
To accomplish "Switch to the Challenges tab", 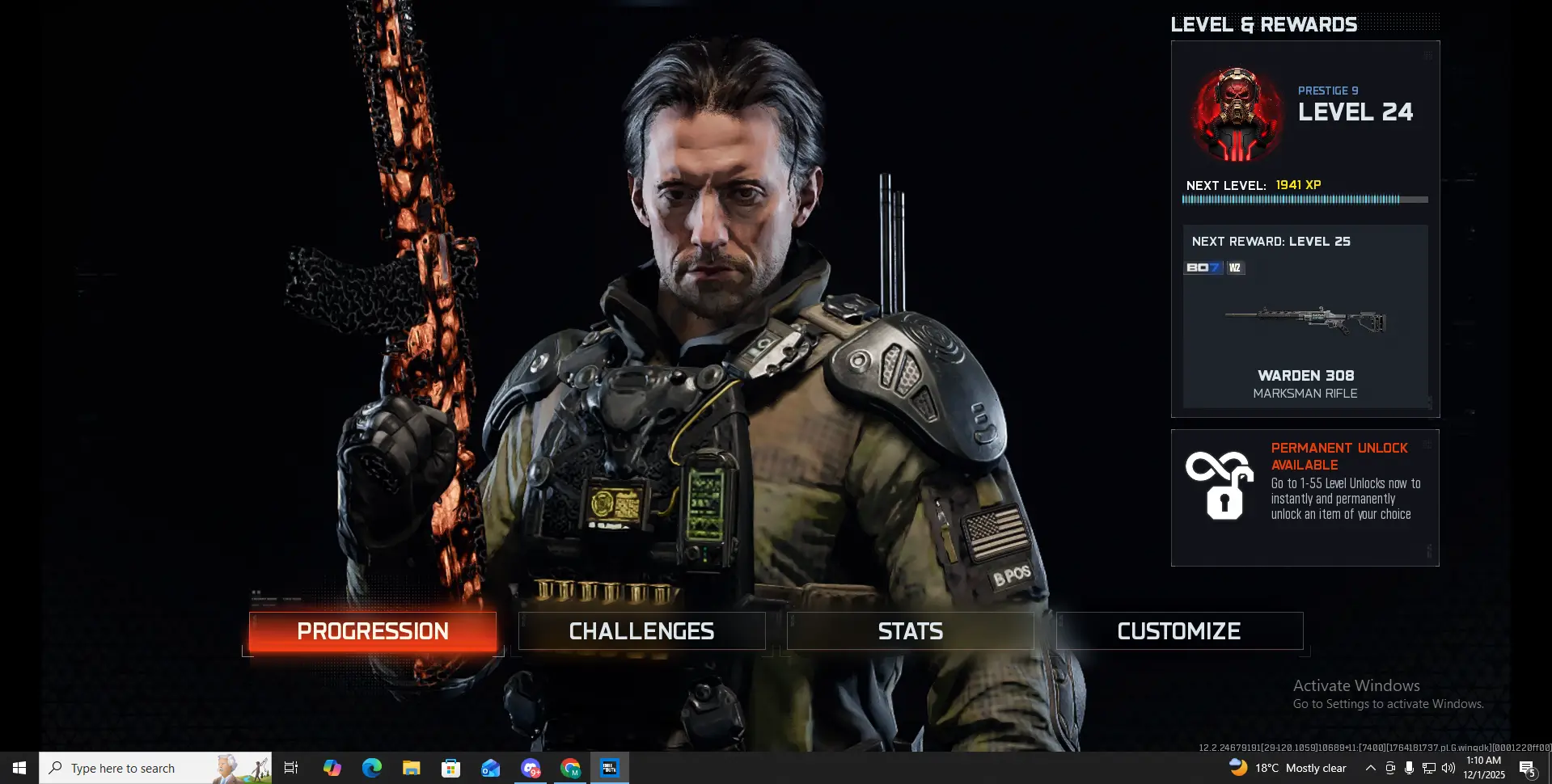I will [x=641, y=631].
